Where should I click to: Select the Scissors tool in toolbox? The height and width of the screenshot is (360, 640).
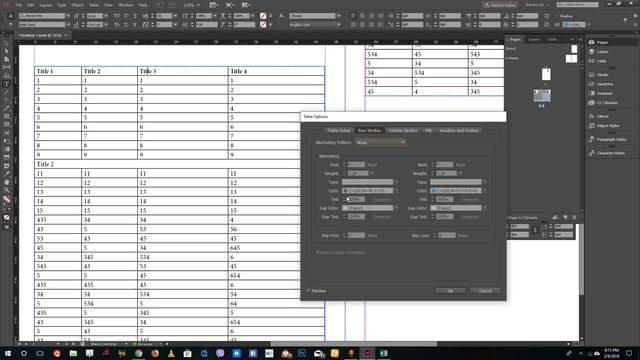coord(7,133)
